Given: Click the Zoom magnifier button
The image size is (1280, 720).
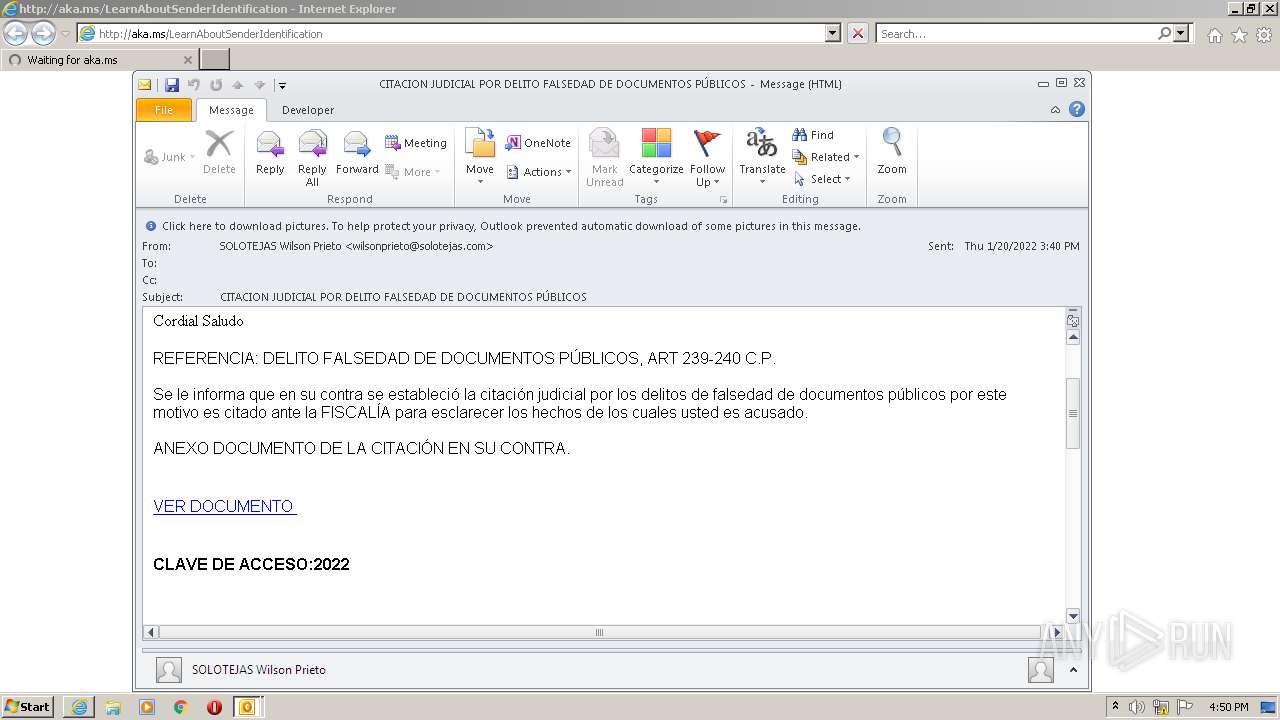Looking at the screenshot, I should pyautogui.click(x=892, y=153).
